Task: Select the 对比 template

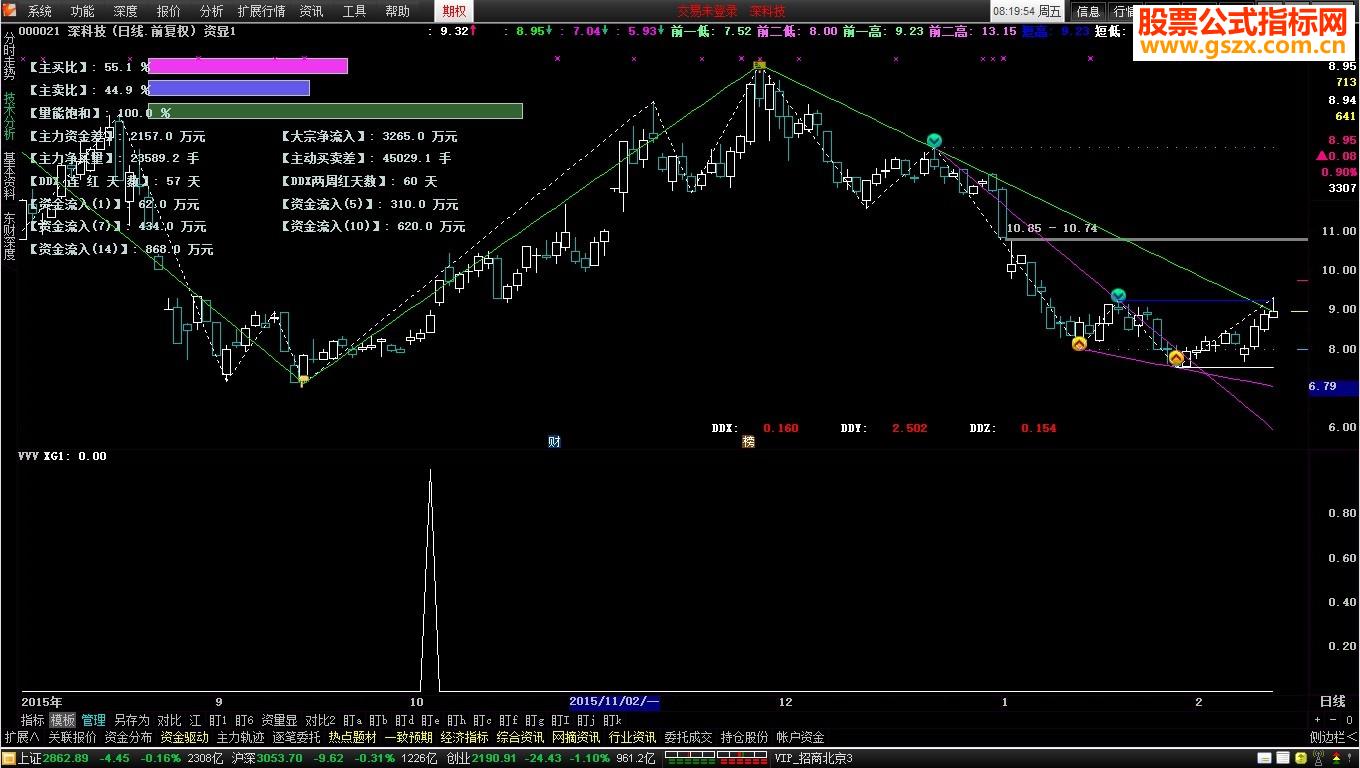Action: coord(169,720)
